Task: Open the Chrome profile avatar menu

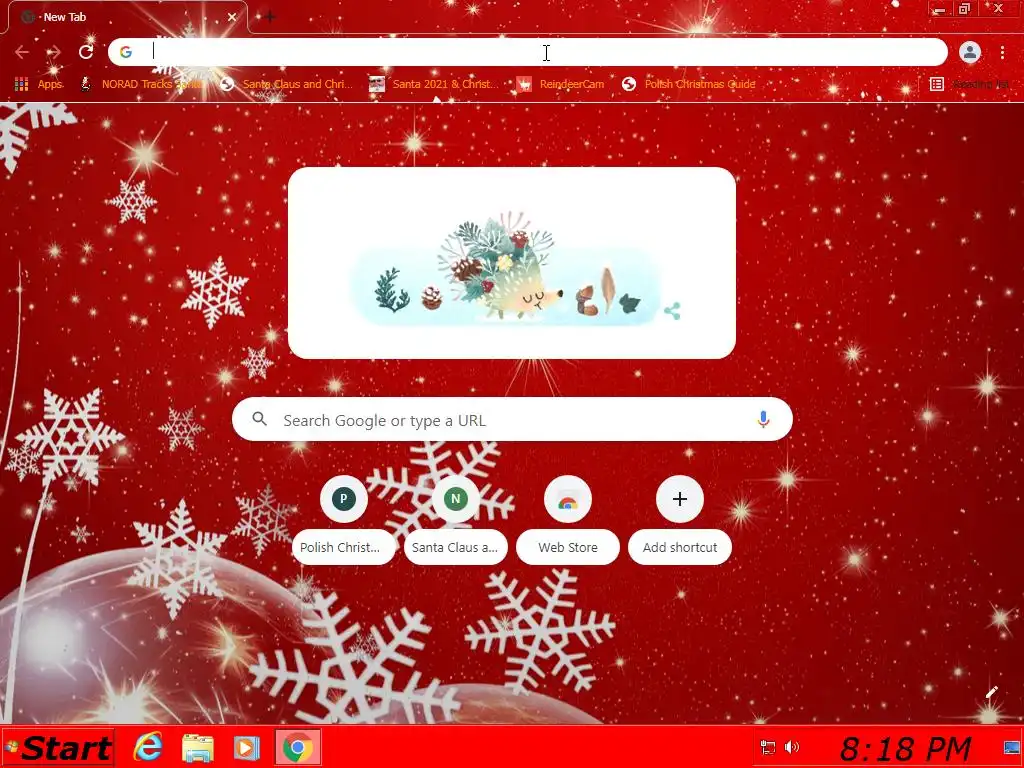Action: [x=970, y=52]
